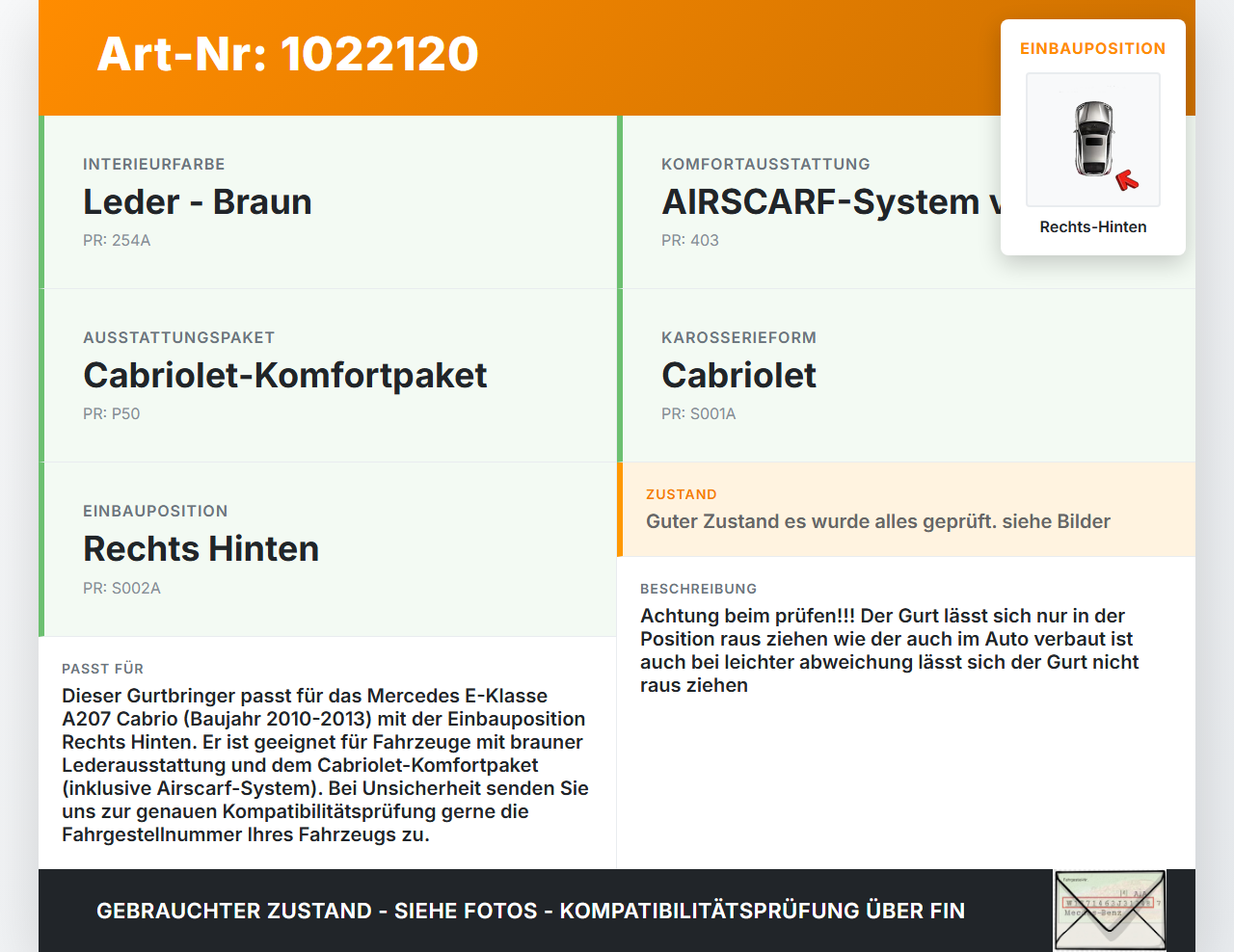
Task: Click PR: 254A code text
Action: pos(117,240)
